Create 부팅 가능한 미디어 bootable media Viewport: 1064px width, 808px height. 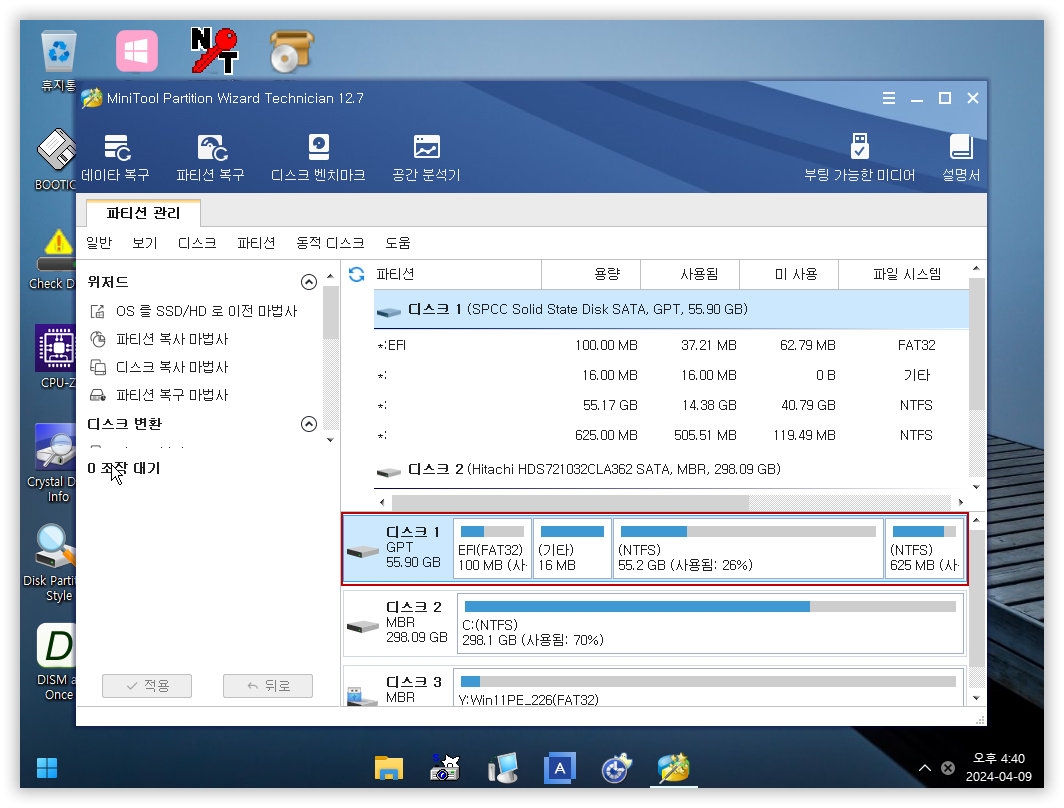pos(859,157)
